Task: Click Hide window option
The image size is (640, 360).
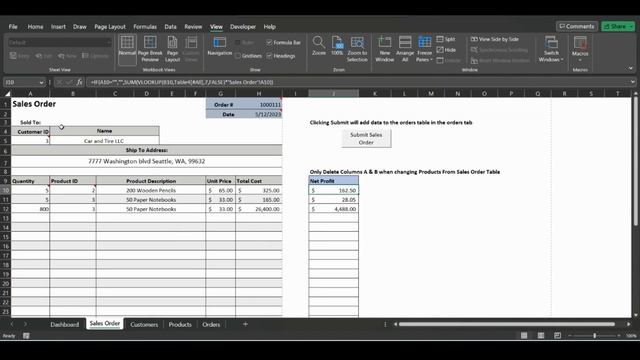Action: (x=446, y=50)
